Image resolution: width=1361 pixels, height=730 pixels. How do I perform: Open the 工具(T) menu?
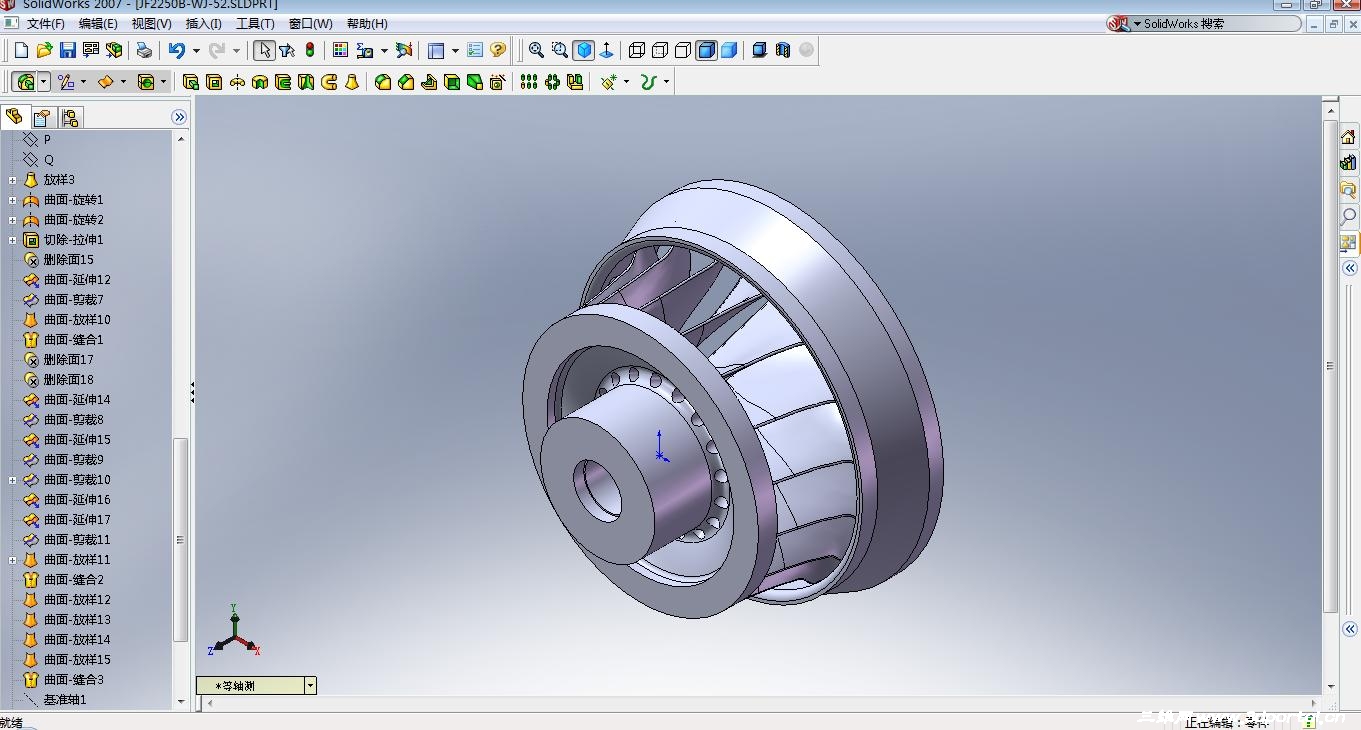[x=255, y=24]
